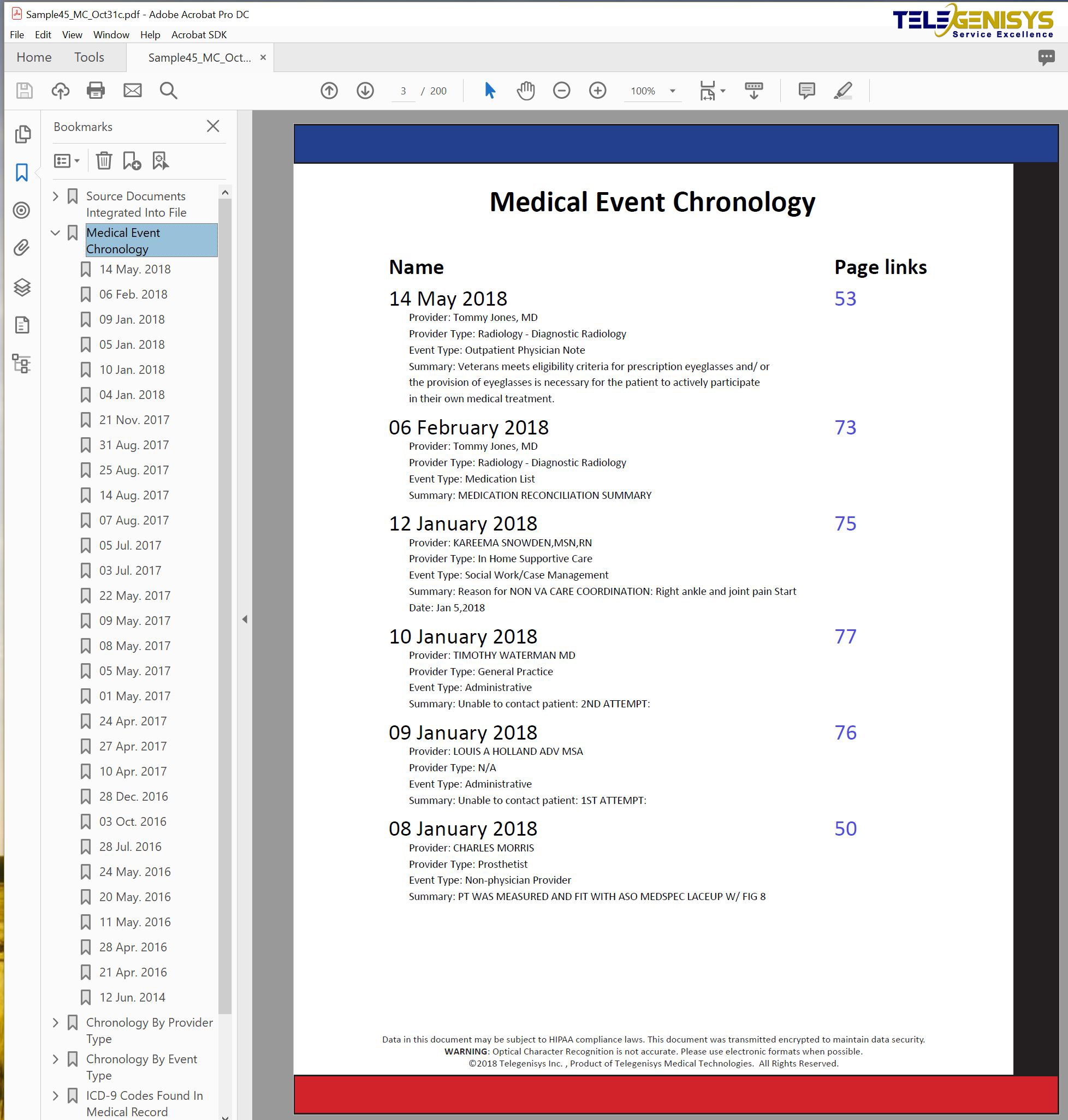Open the View menu
Image resolution: width=1068 pixels, height=1120 pixels.
click(x=72, y=35)
